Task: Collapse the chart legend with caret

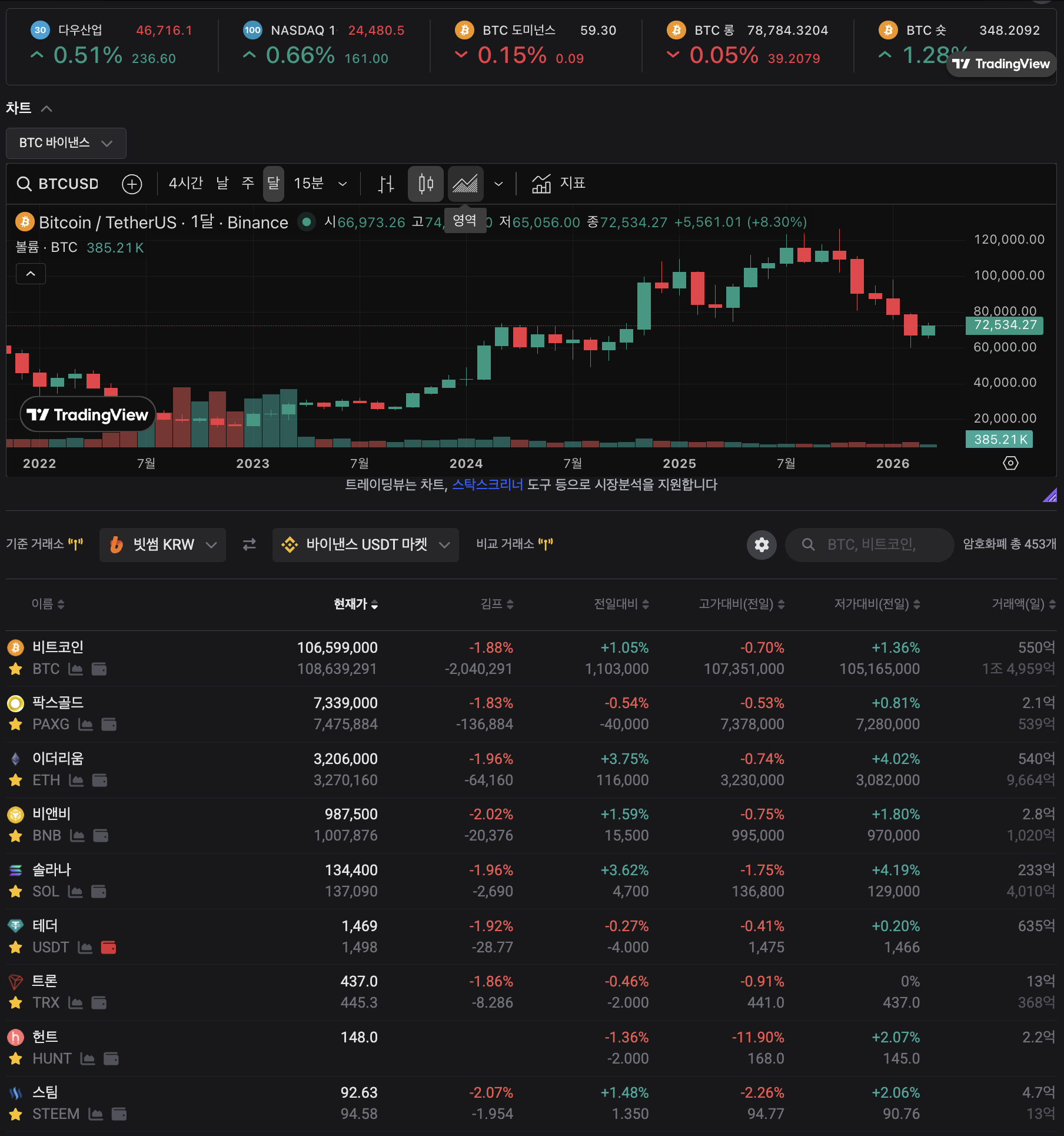Action: pos(31,274)
